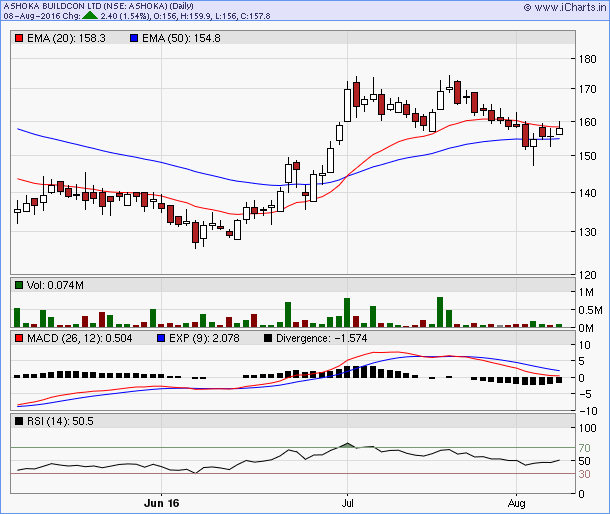The height and width of the screenshot is (514, 610).
Task: Click the Vol: 0.074M label
Action: 55,285
